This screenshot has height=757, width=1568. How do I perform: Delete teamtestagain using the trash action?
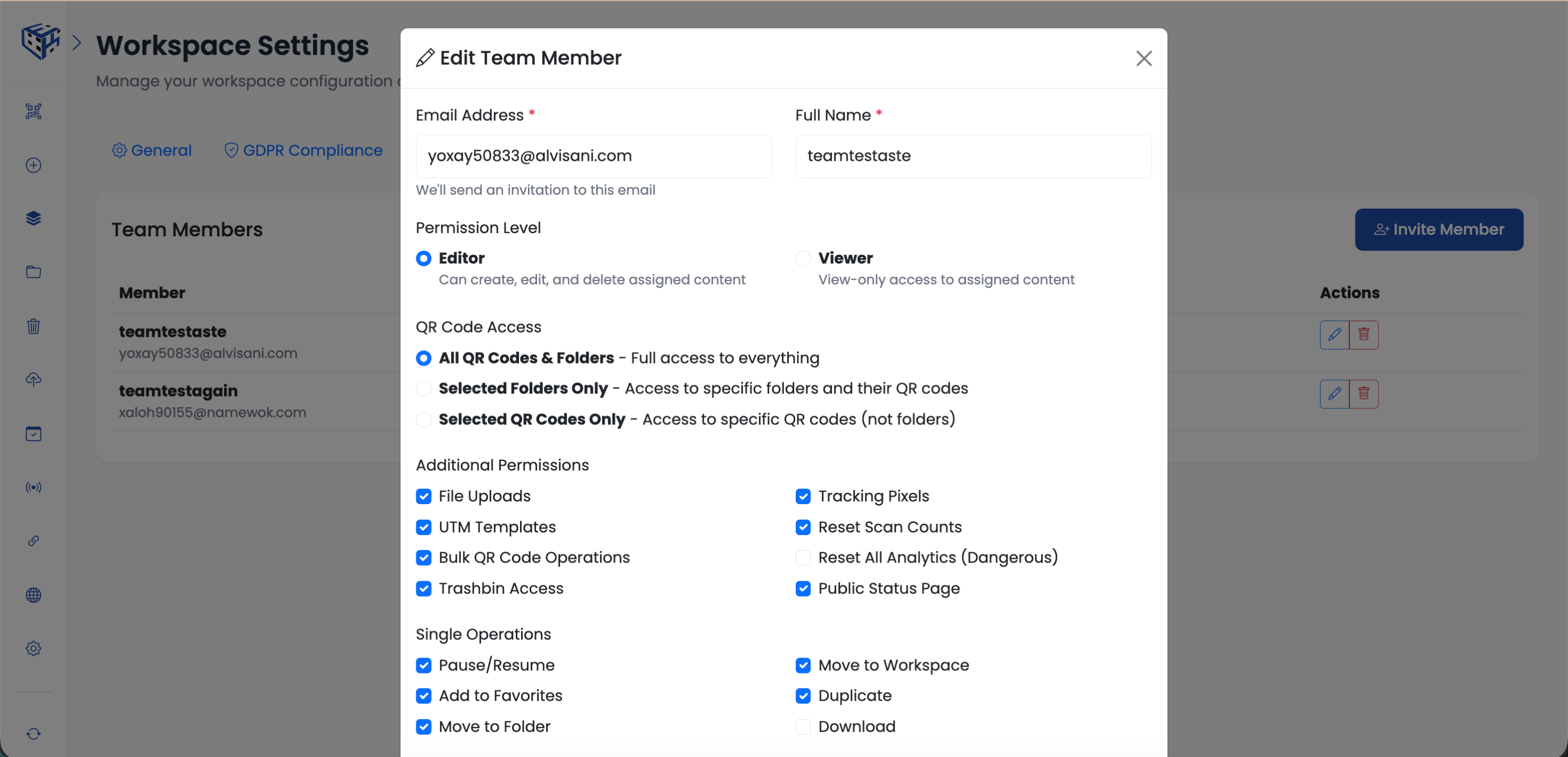(x=1363, y=393)
